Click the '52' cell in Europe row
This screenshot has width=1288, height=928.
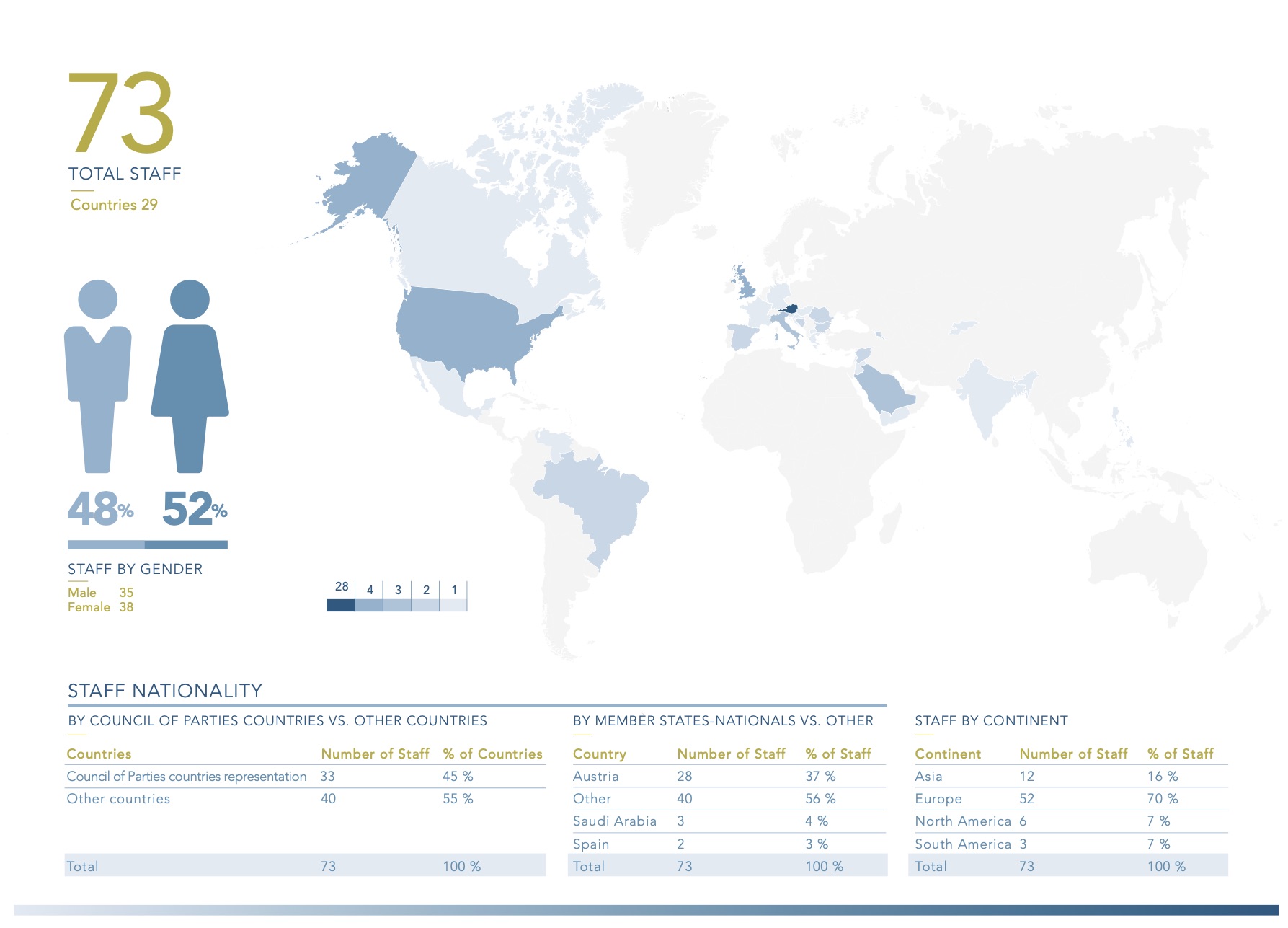[x=1026, y=799]
